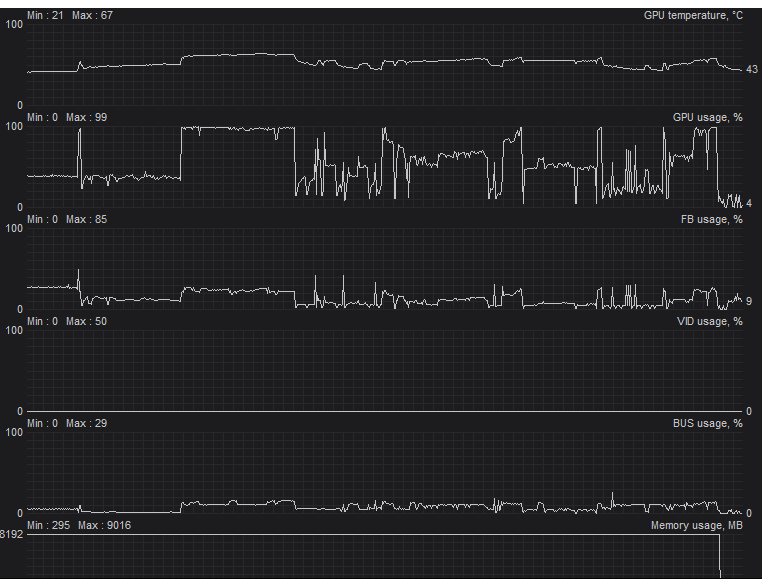Click inside the GPU usage graph plot
Image resolution: width=762 pixels, height=579 pixels.
[x=384, y=167]
